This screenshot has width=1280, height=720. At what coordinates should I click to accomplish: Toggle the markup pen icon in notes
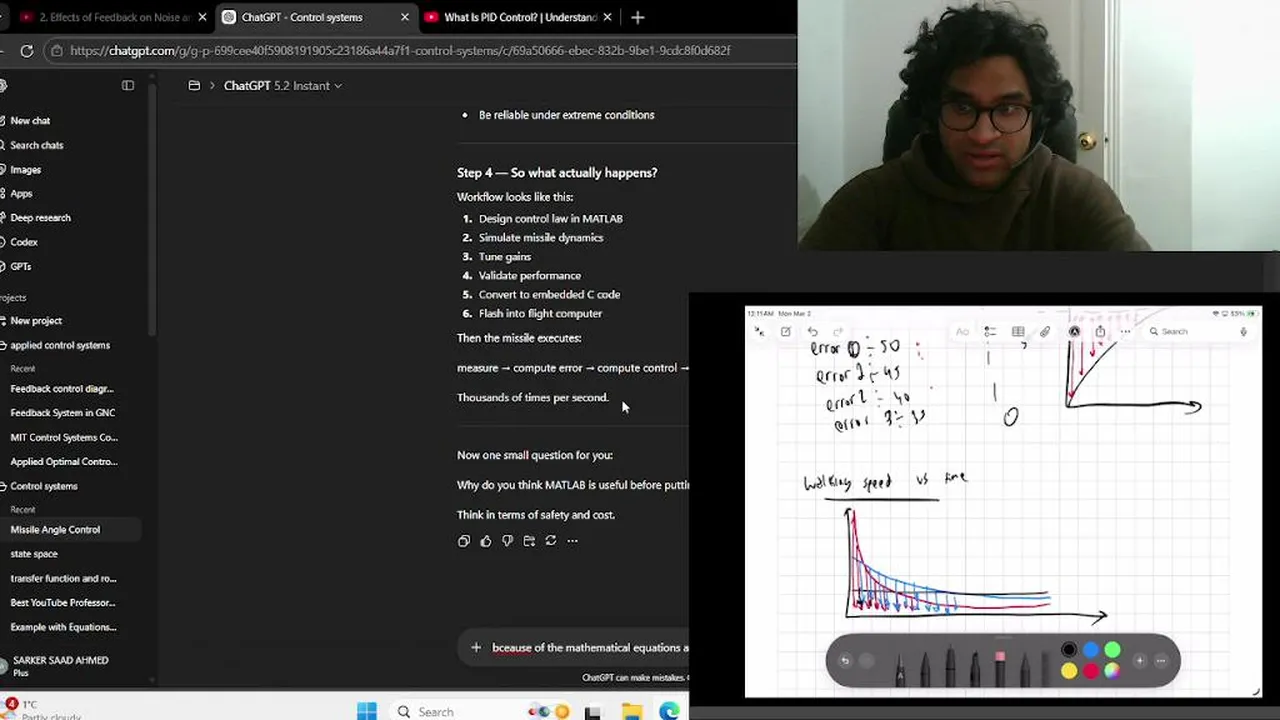tap(1074, 332)
